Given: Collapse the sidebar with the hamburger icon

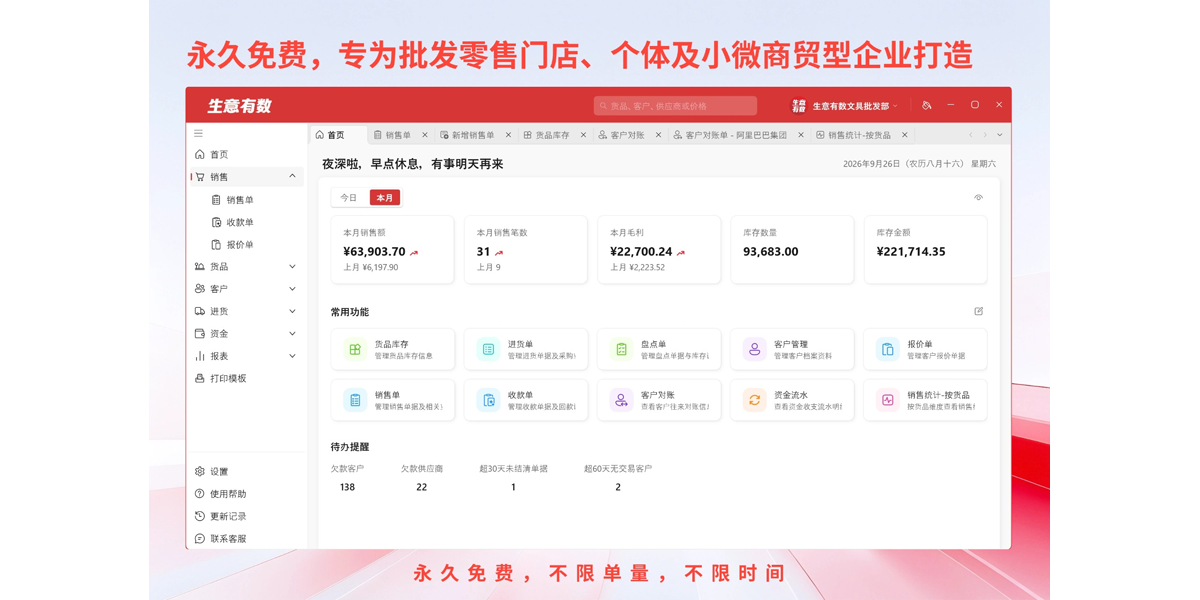Looking at the screenshot, I should click(x=199, y=133).
